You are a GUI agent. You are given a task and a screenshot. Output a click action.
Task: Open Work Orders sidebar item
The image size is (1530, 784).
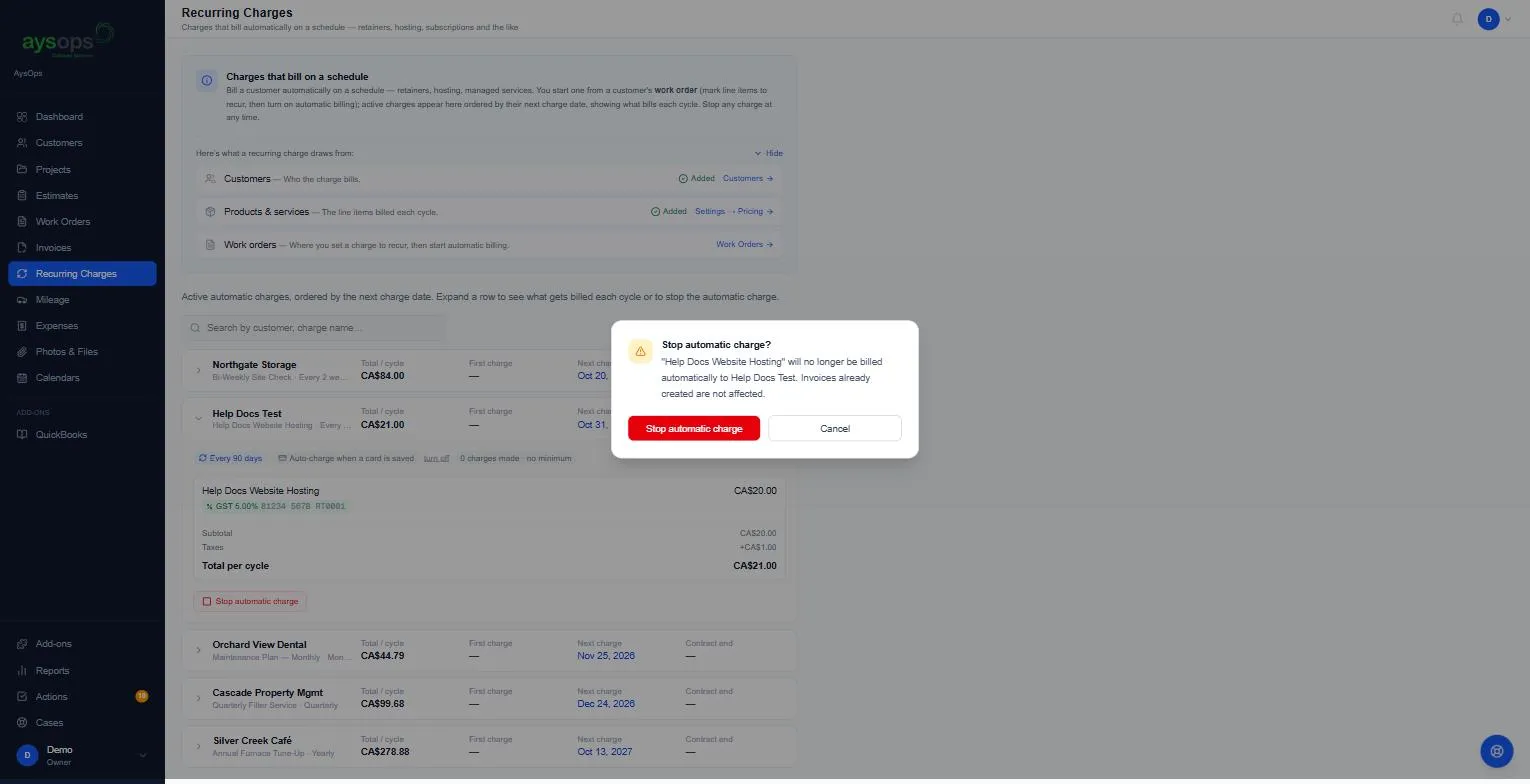tap(82, 221)
